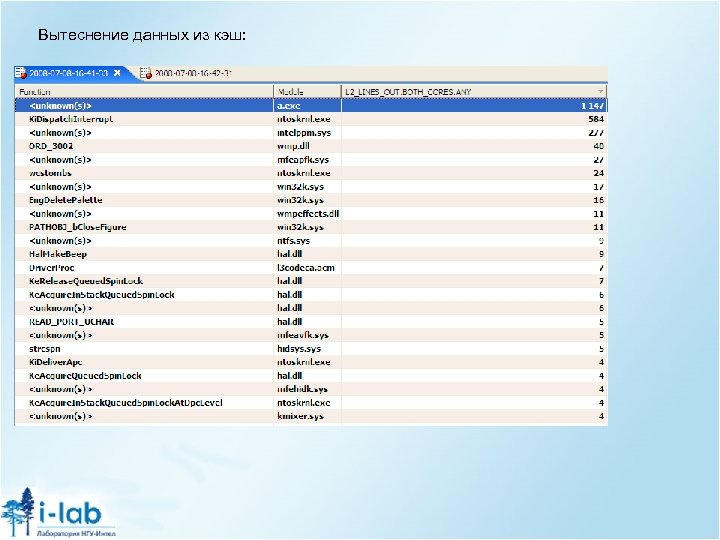Switch to the second, inactive results tab
This screenshot has width=720, height=540.
point(186,73)
